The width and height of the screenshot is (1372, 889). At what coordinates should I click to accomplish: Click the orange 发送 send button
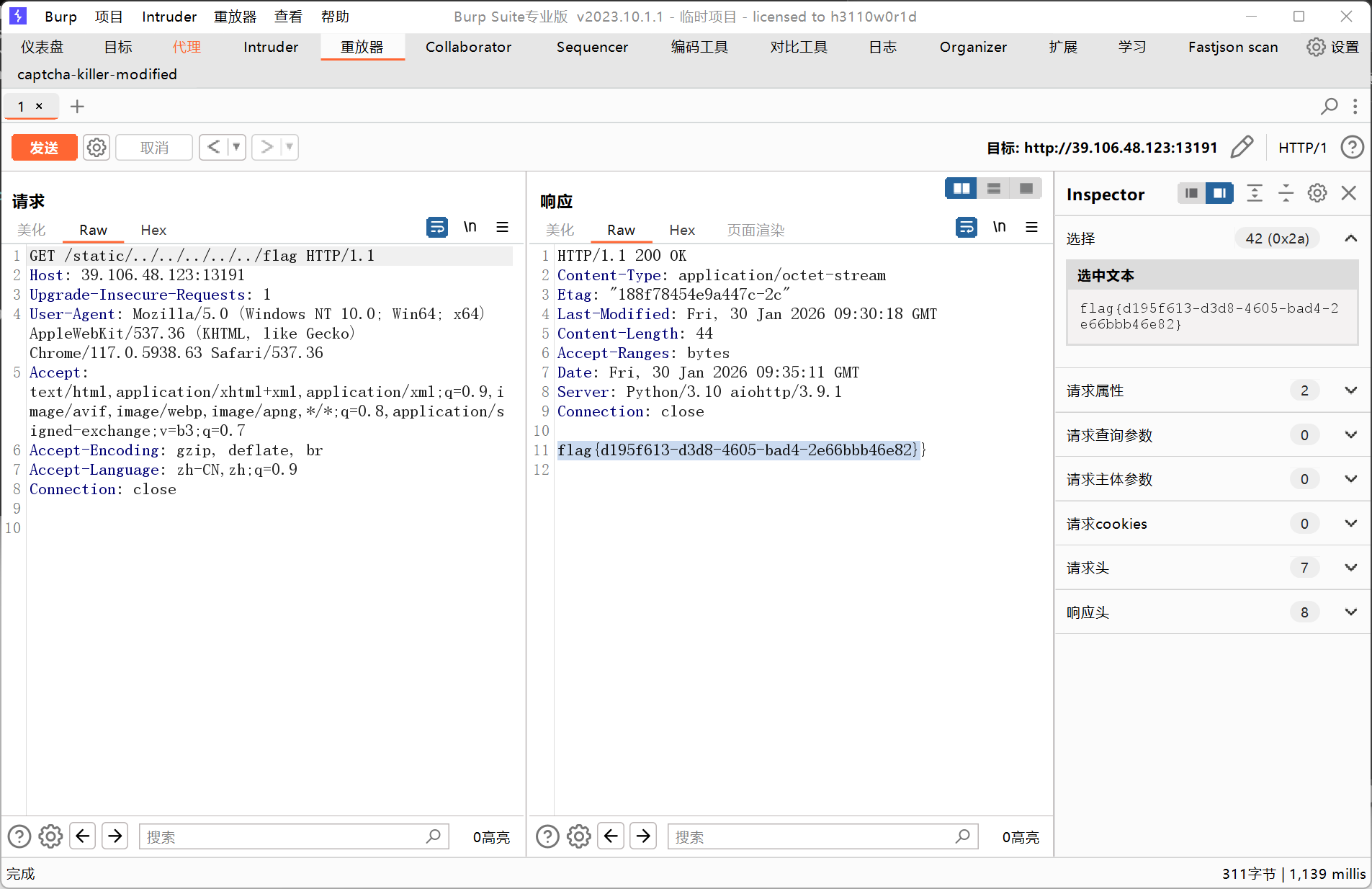pyautogui.click(x=44, y=148)
